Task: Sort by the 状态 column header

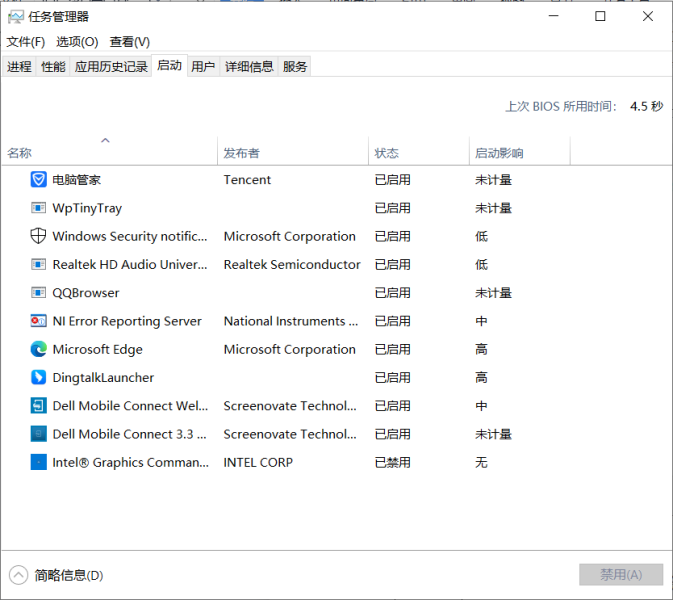Action: 419,153
